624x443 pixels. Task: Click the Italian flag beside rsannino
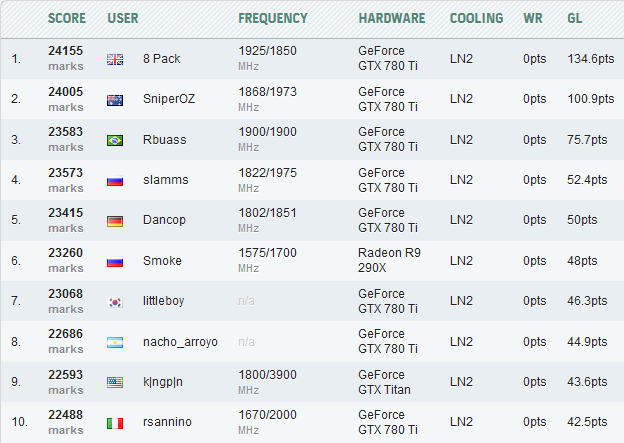pos(115,423)
